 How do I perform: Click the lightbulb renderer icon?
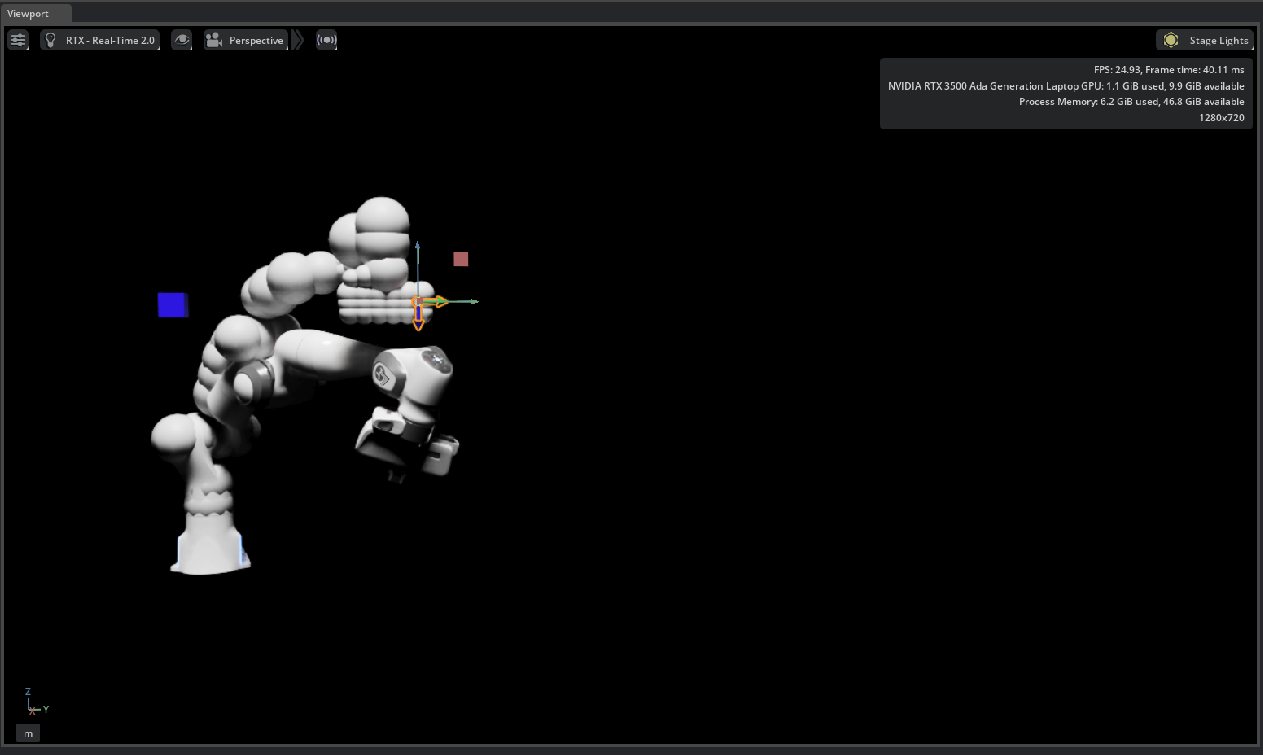pos(51,40)
